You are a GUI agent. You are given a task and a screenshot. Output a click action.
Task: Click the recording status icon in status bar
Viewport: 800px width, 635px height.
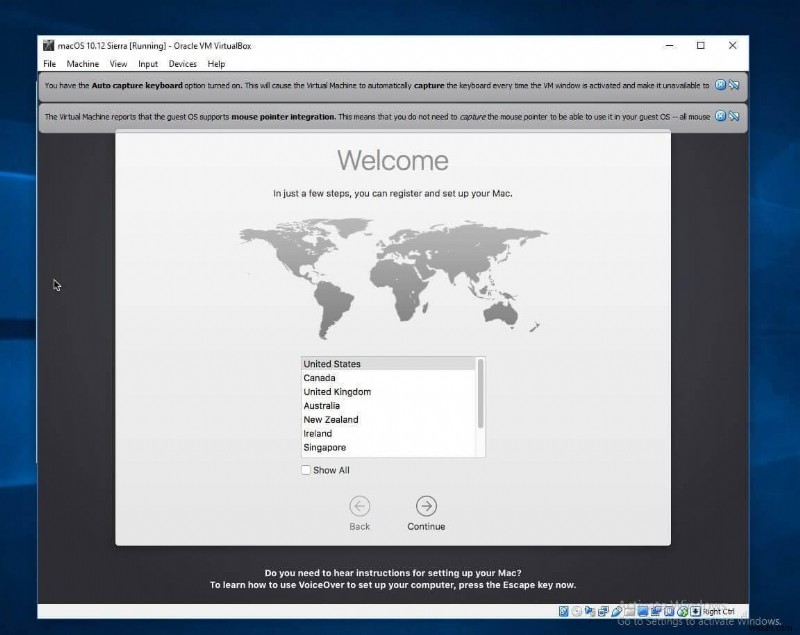point(656,610)
